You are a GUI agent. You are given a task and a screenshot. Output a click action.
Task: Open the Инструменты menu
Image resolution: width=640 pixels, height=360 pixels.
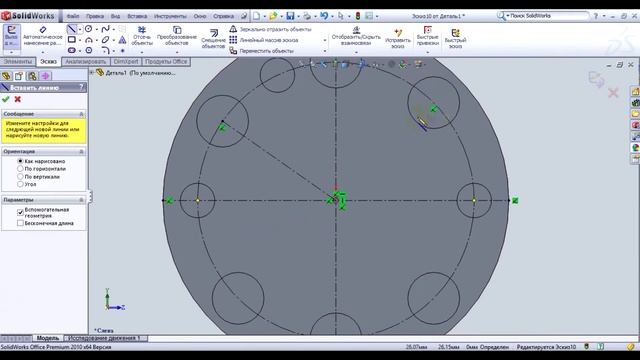170,16
